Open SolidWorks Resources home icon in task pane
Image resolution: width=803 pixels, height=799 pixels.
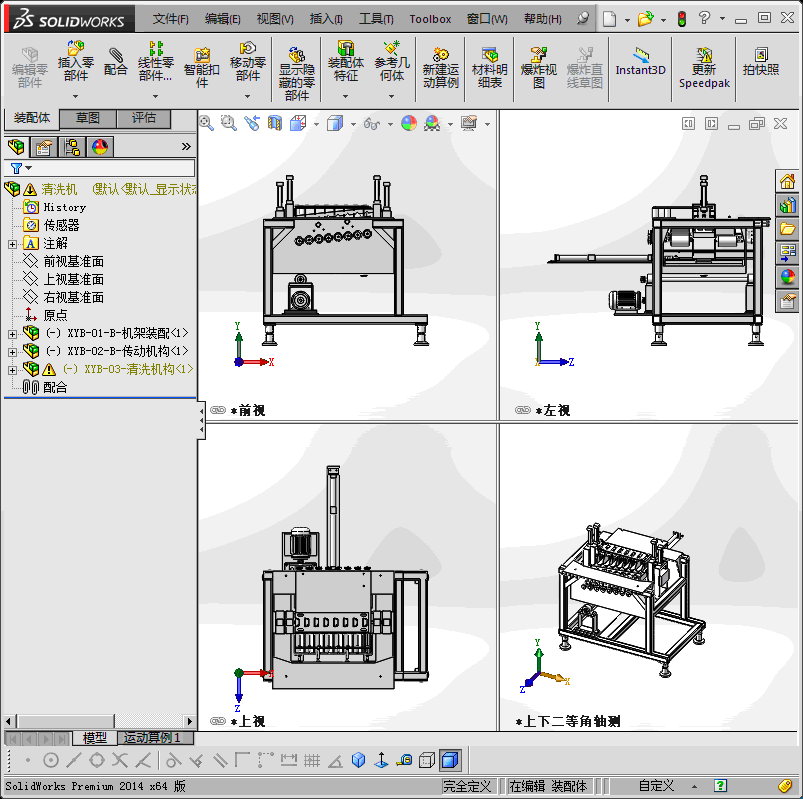click(x=787, y=181)
